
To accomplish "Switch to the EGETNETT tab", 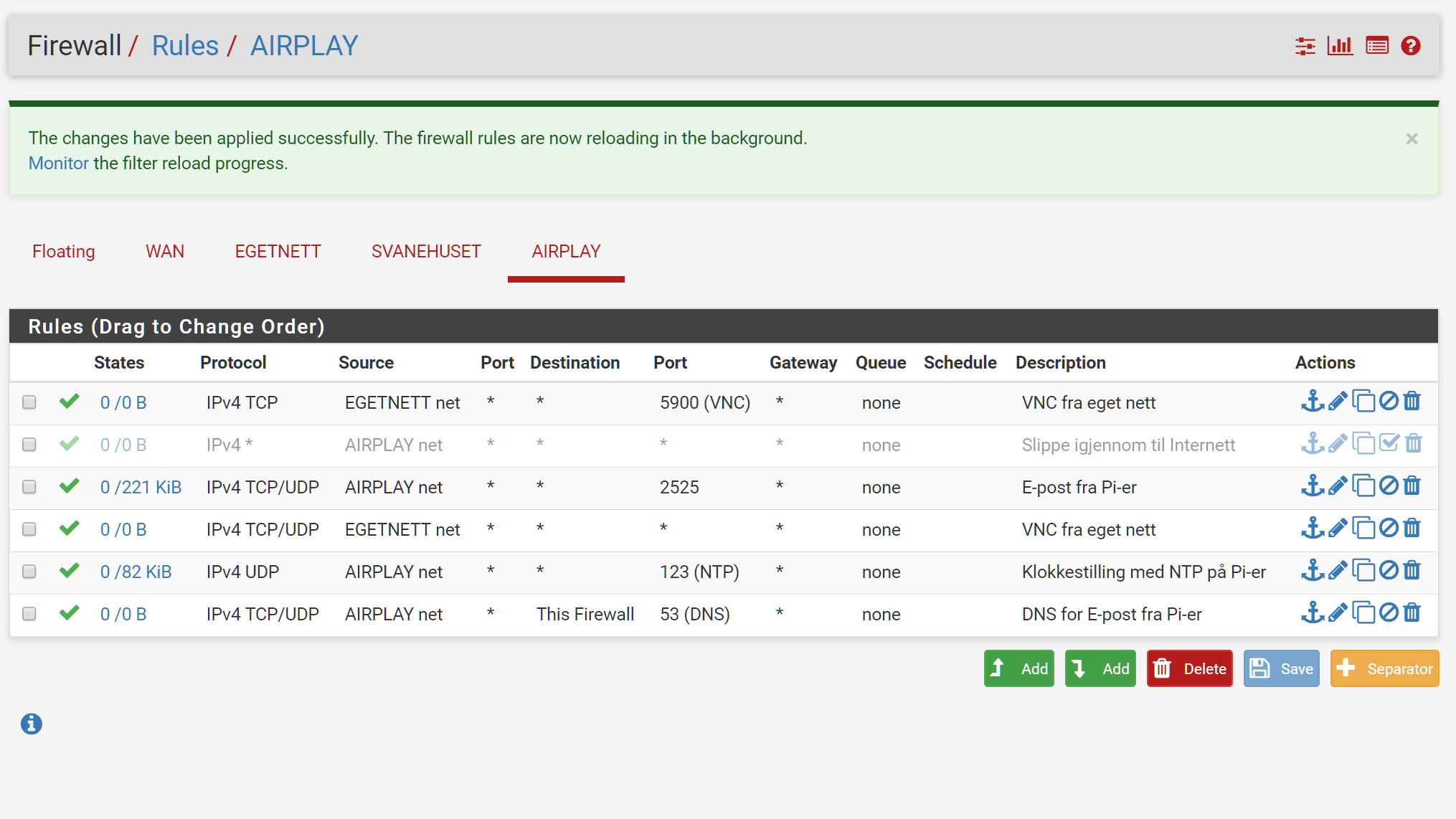I will click(278, 252).
